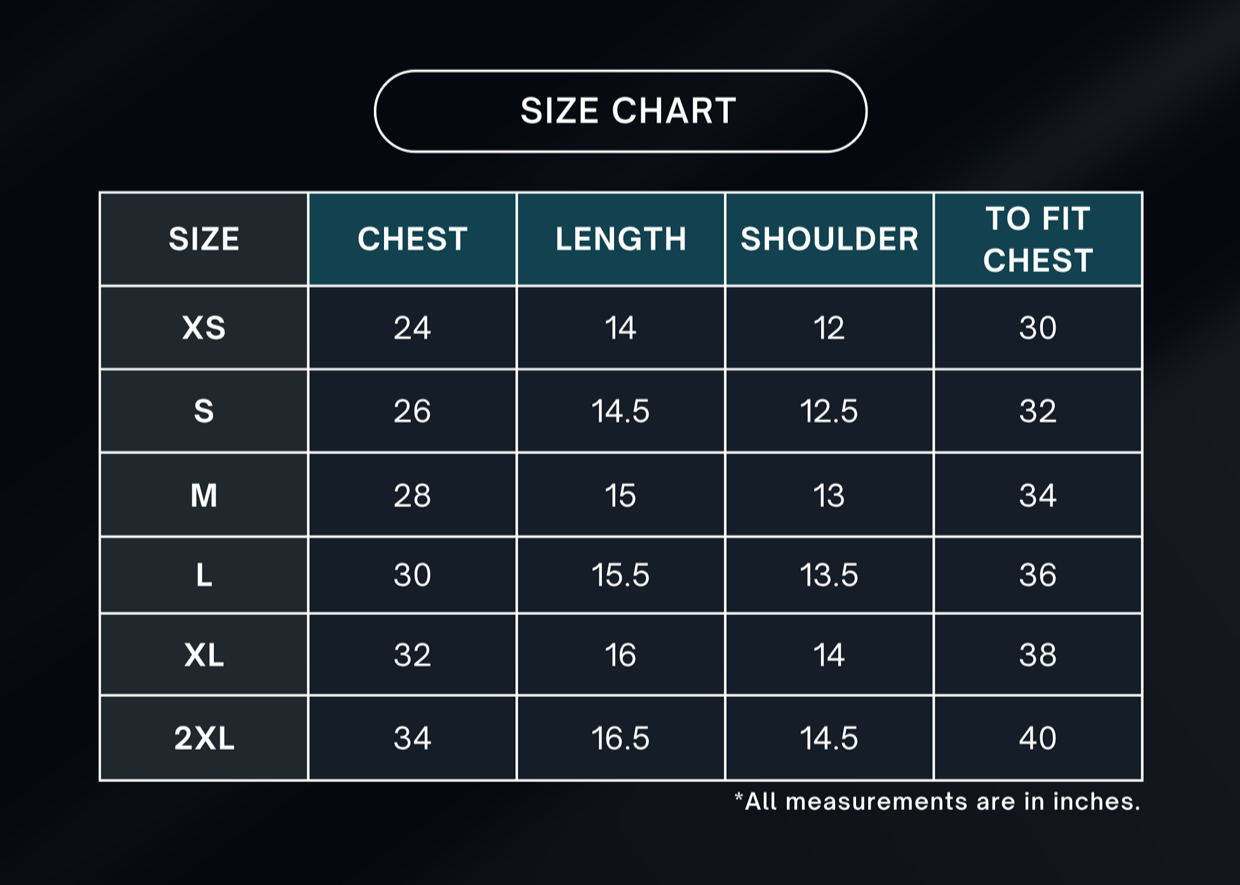Click the SIZE CHART title pill
Screen dimensions: 1240x885
coord(620,111)
